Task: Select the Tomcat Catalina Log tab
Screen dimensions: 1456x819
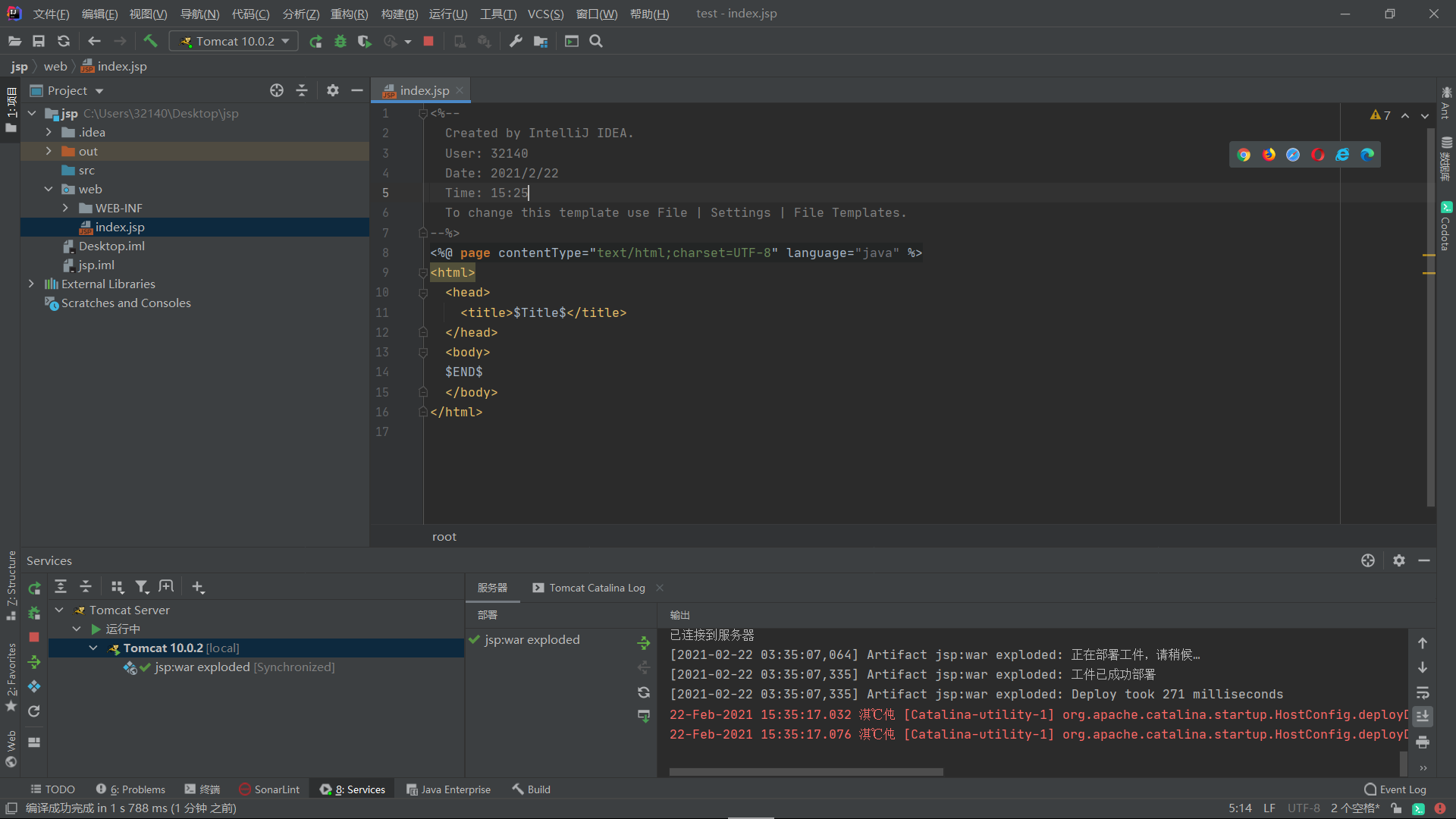Action: (x=596, y=587)
